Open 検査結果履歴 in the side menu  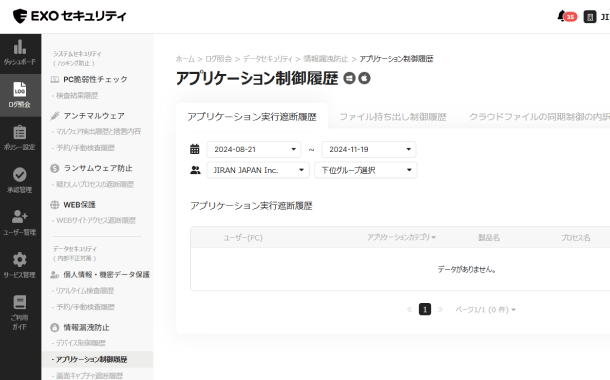coord(77,96)
